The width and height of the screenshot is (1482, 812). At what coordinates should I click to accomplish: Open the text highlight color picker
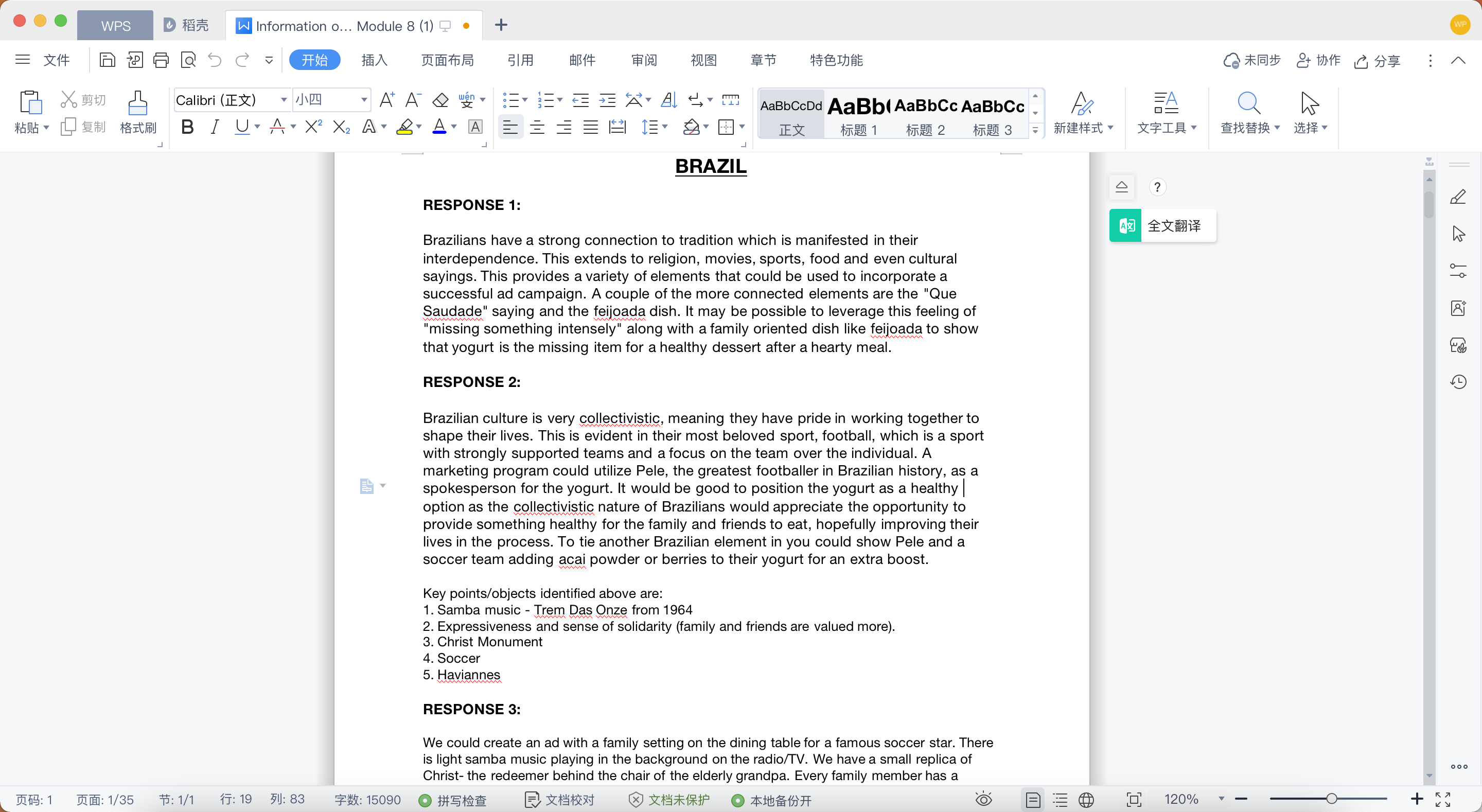point(419,127)
